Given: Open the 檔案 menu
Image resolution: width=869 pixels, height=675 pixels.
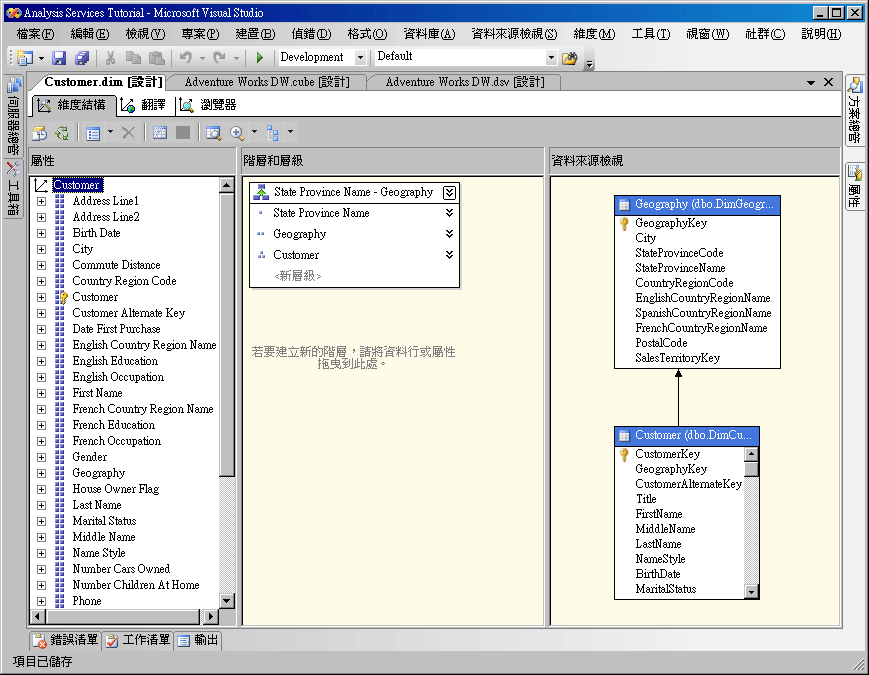Looking at the screenshot, I should coord(35,34).
